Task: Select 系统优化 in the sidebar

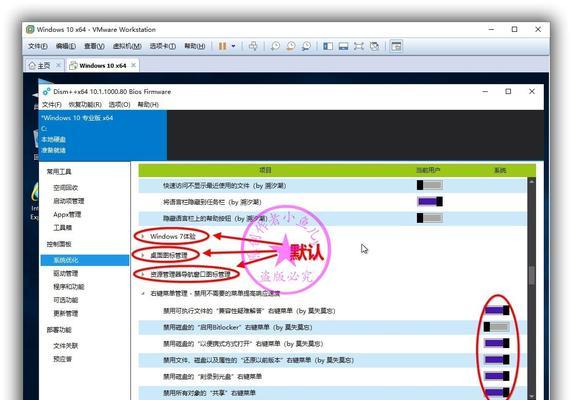Action: coord(85,260)
